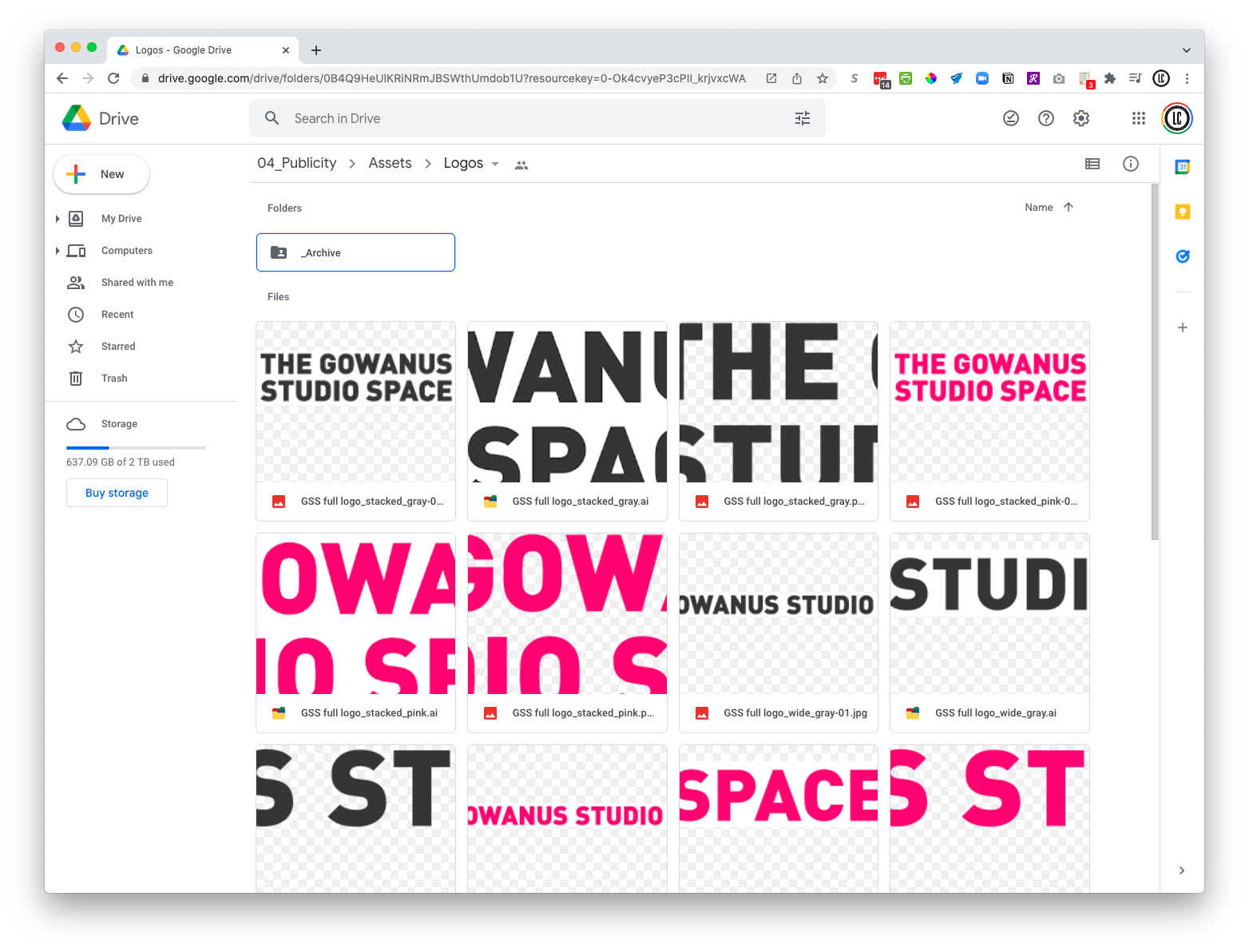Image resolution: width=1249 pixels, height=952 pixels.
Task: Select GSS full logo_wide_gray.ai file
Action: 989,633
